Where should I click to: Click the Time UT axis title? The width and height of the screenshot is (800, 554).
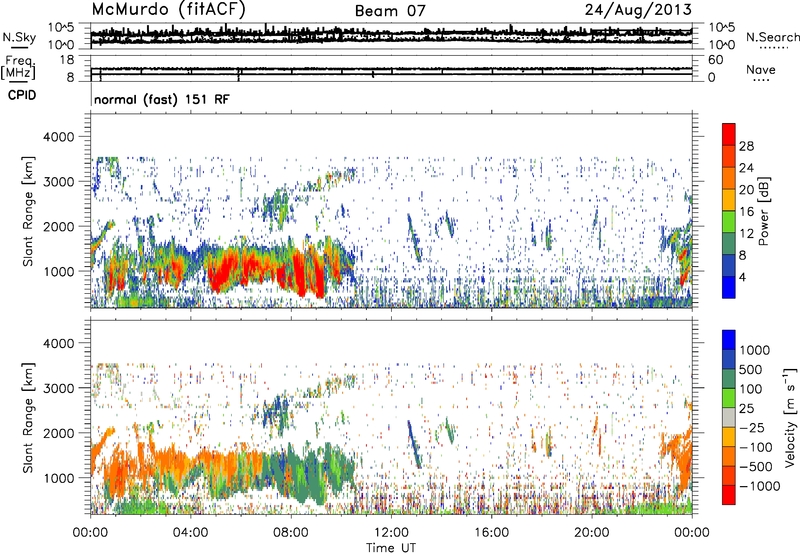(391, 548)
